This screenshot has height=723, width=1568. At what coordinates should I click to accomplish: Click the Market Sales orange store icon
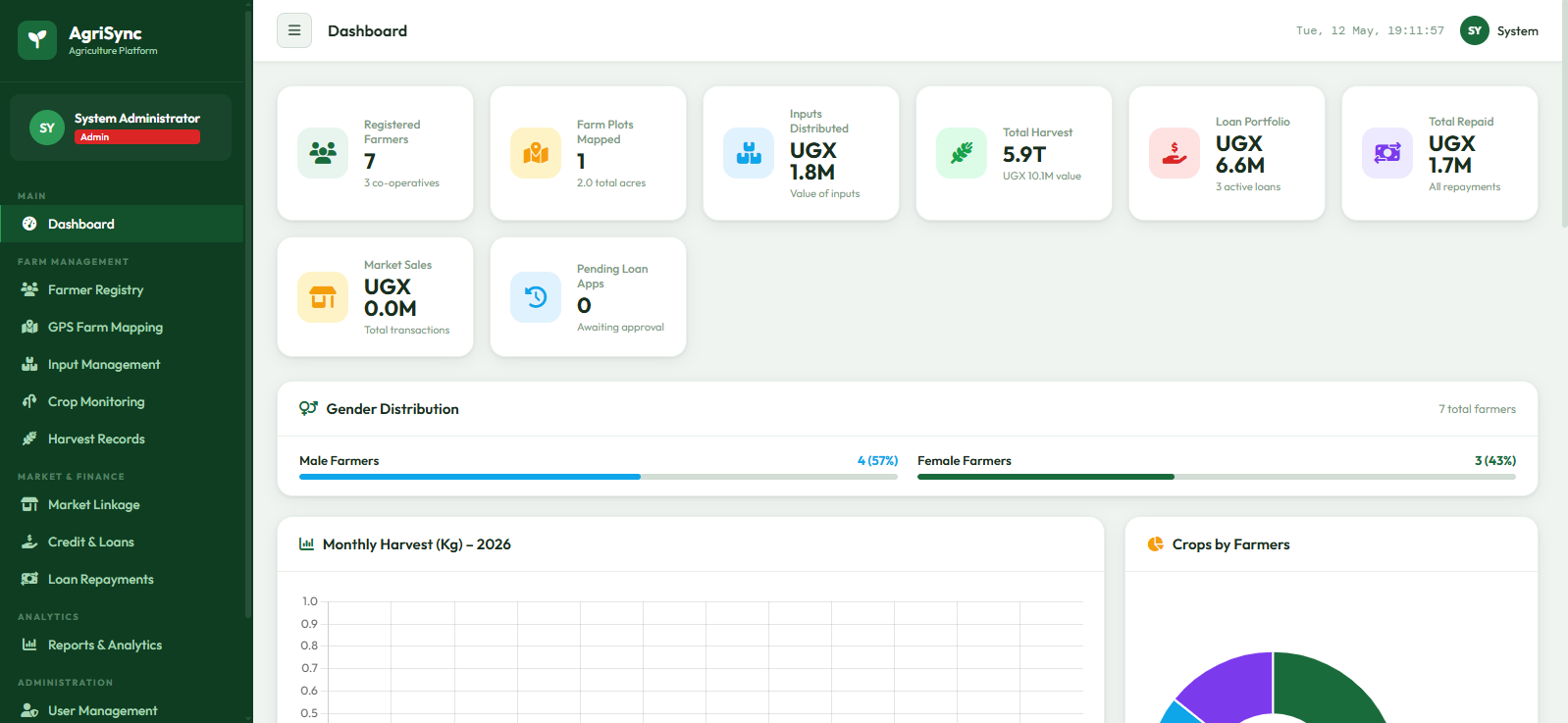pyautogui.click(x=323, y=297)
